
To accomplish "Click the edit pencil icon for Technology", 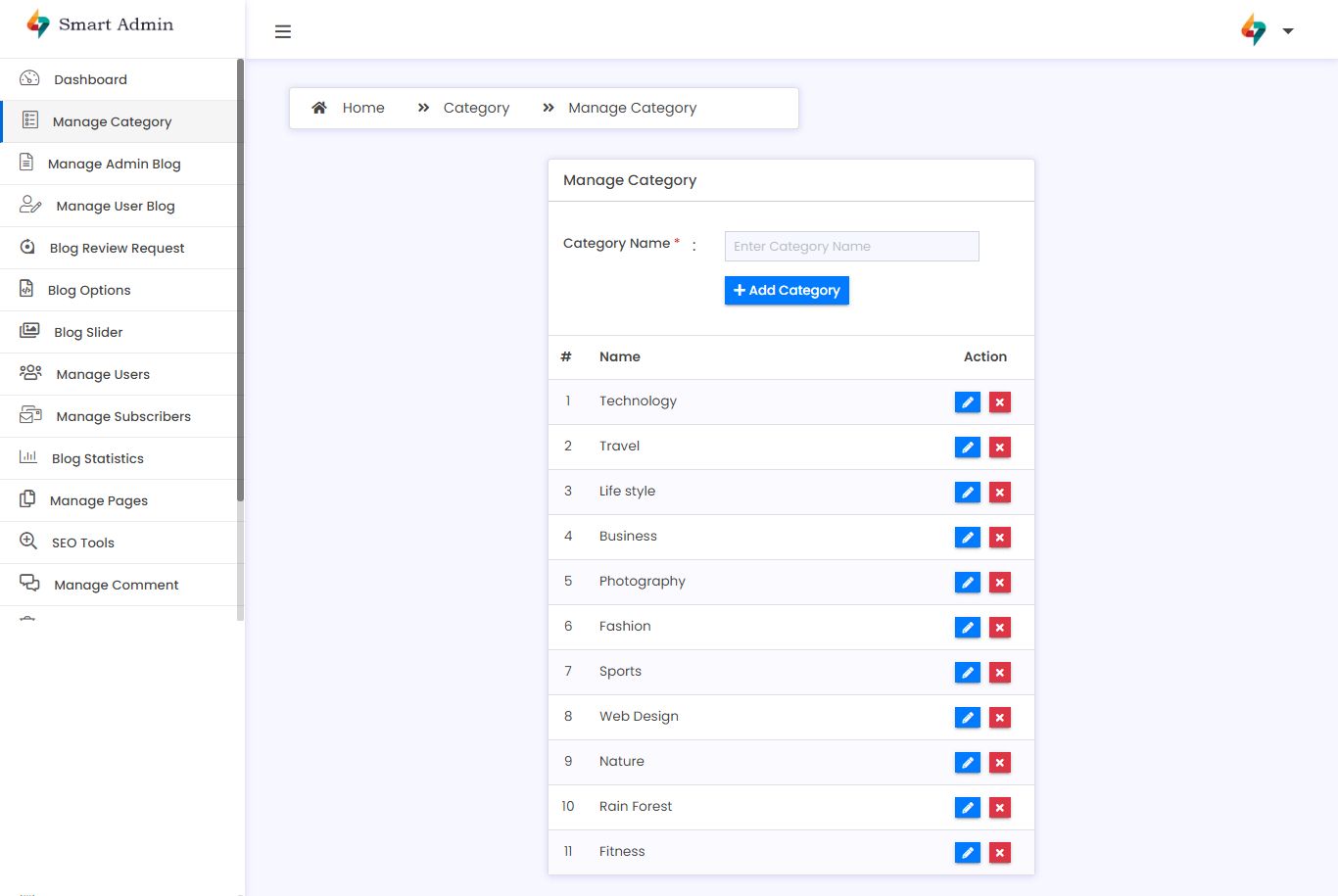I will click(x=967, y=402).
